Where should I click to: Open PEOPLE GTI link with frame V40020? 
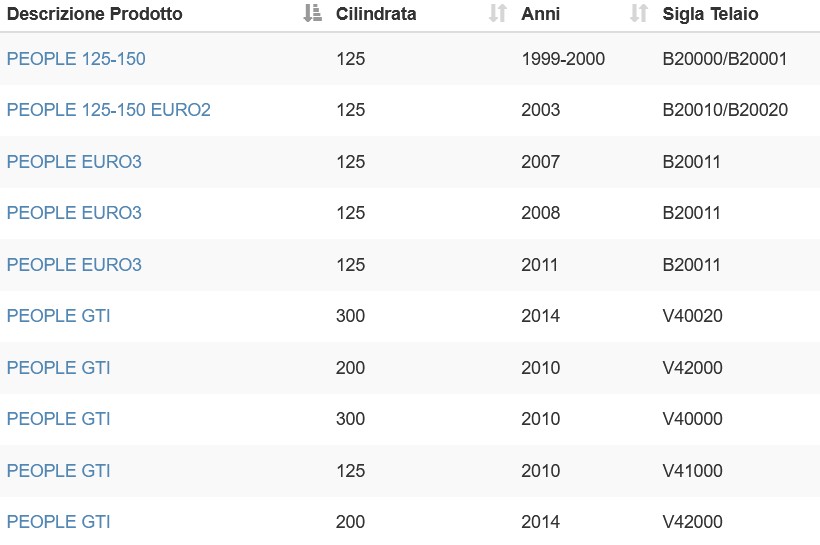point(59,316)
